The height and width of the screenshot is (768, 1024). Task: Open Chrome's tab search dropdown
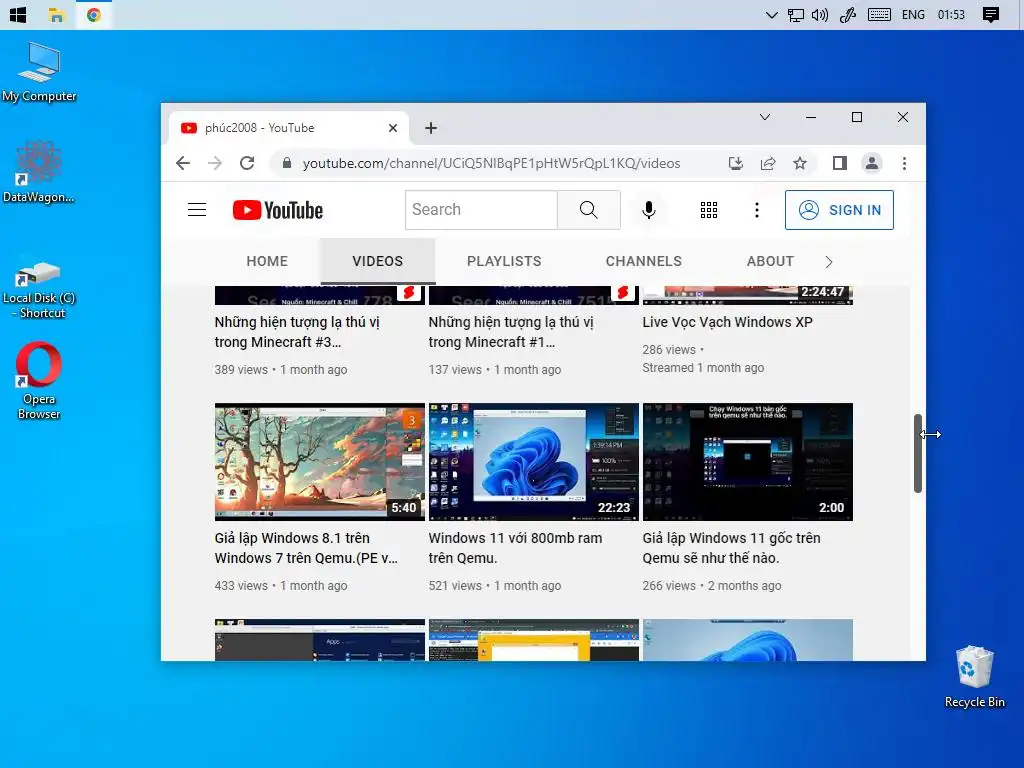point(765,118)
